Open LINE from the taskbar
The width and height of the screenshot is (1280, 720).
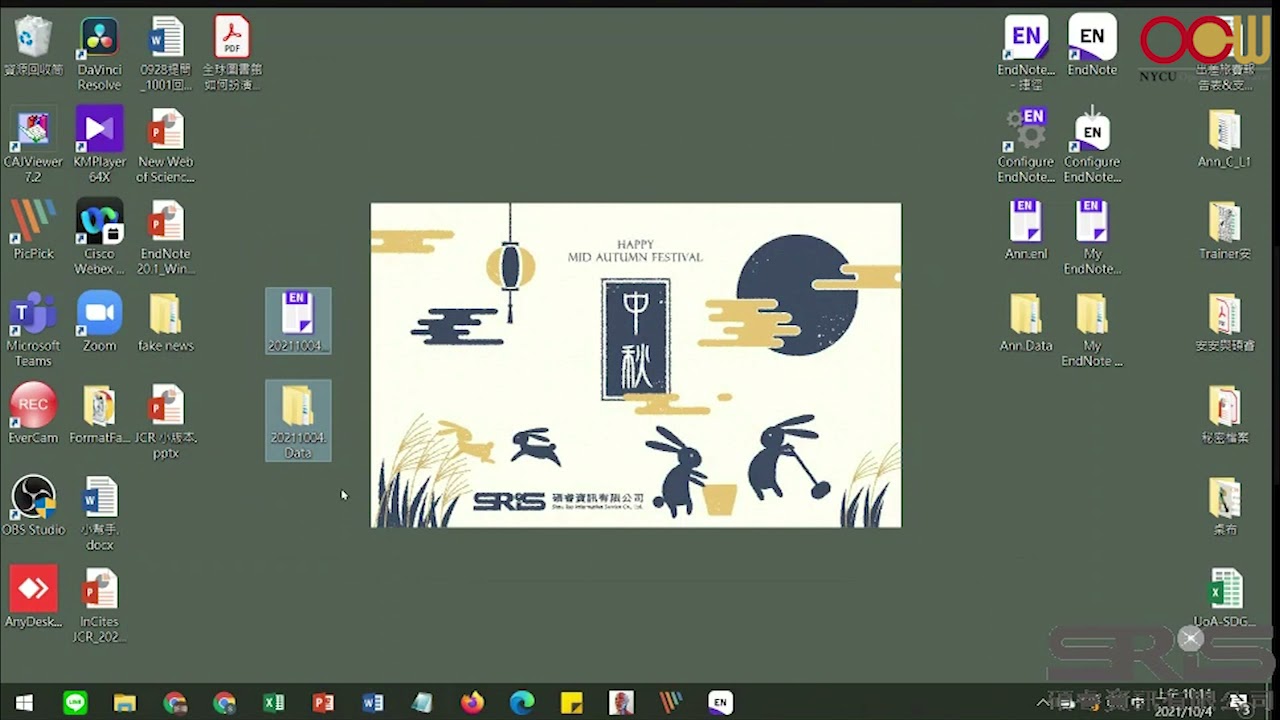point(75,703)
